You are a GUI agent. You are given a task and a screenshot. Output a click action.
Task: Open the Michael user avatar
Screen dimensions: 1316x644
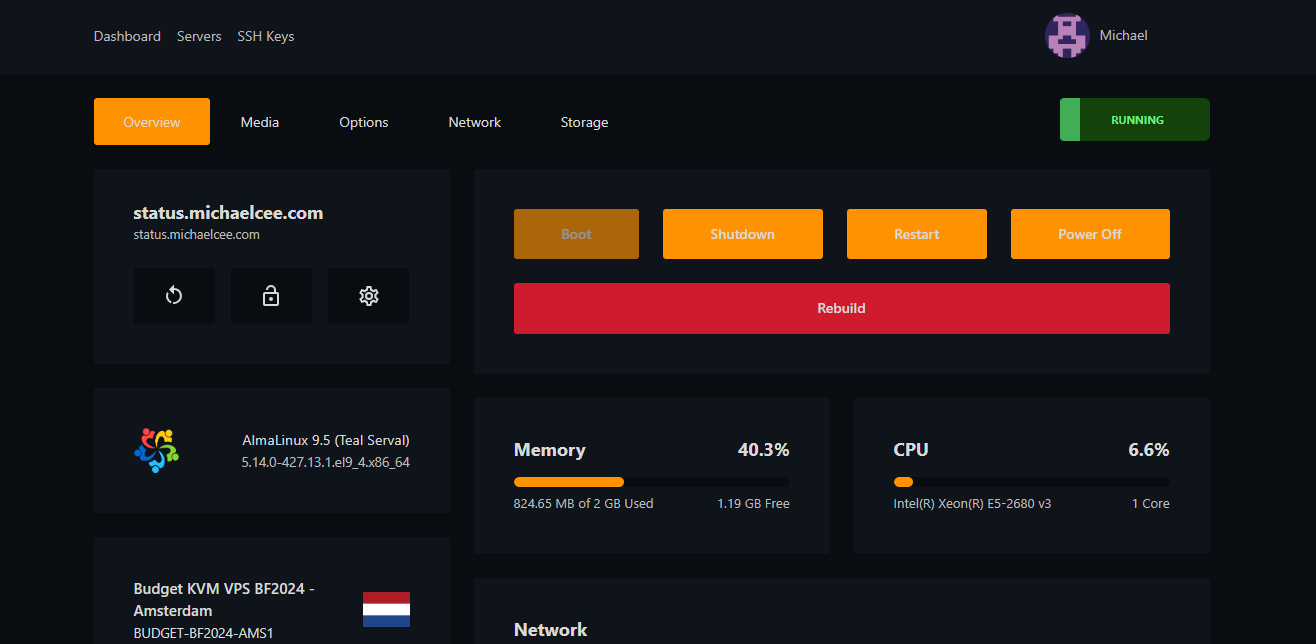[1066, 36]
